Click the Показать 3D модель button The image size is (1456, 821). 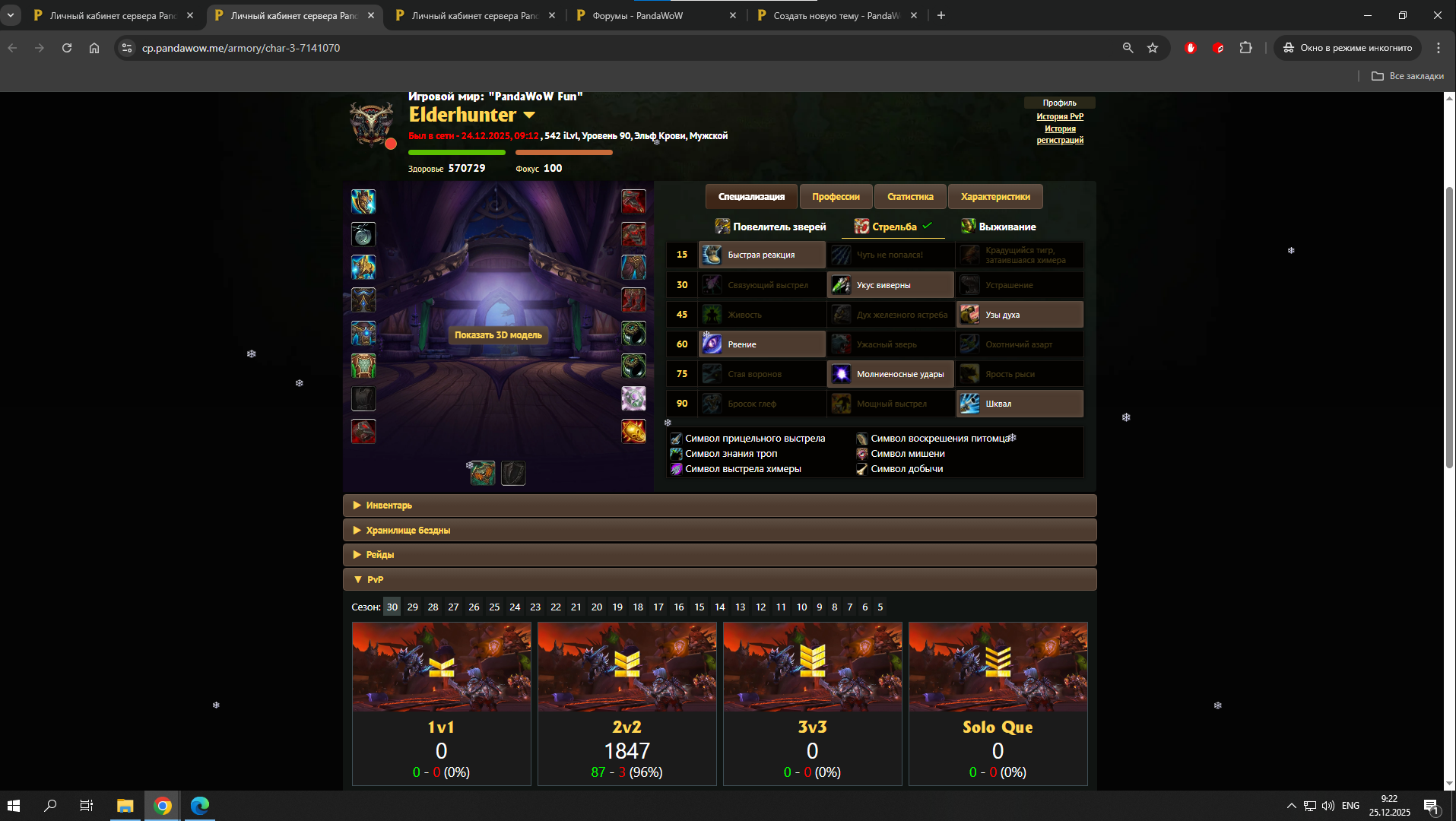click(498, 335)
